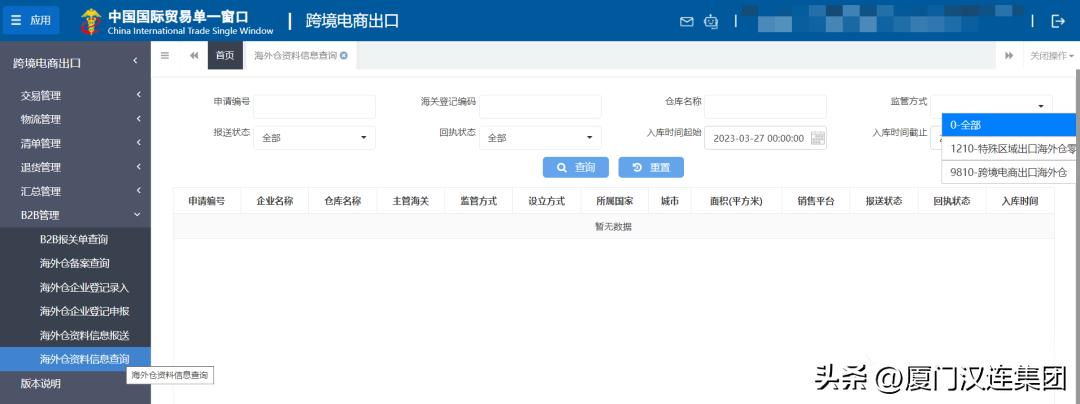
Task: Click the 设立方式 column header
Action: click(546, 201)
